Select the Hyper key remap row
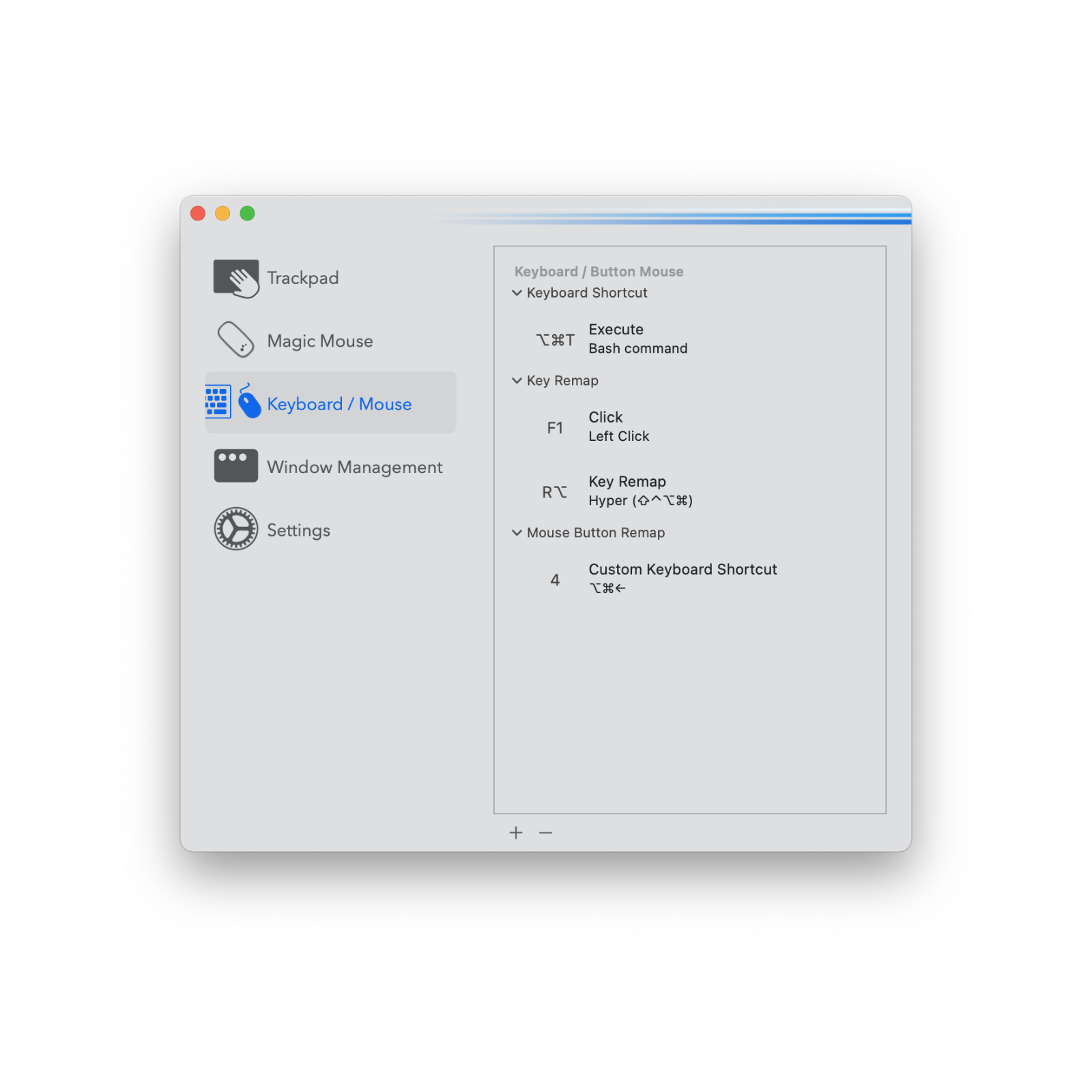 coord(640,491)
